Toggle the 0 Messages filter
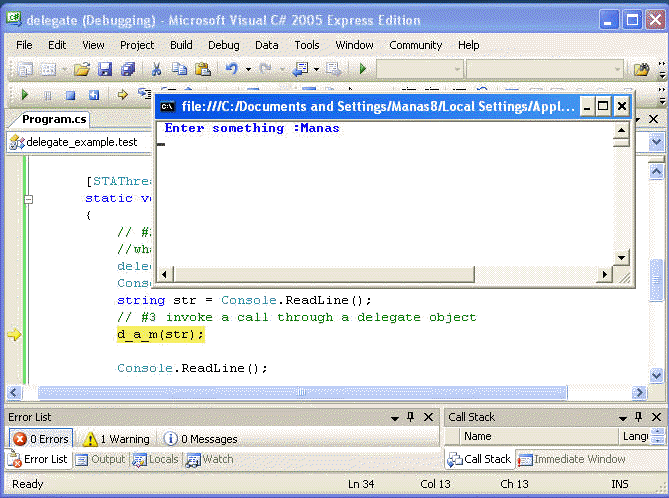The height and width of the screenshot is (498, 669). click(x=200, y=439)
